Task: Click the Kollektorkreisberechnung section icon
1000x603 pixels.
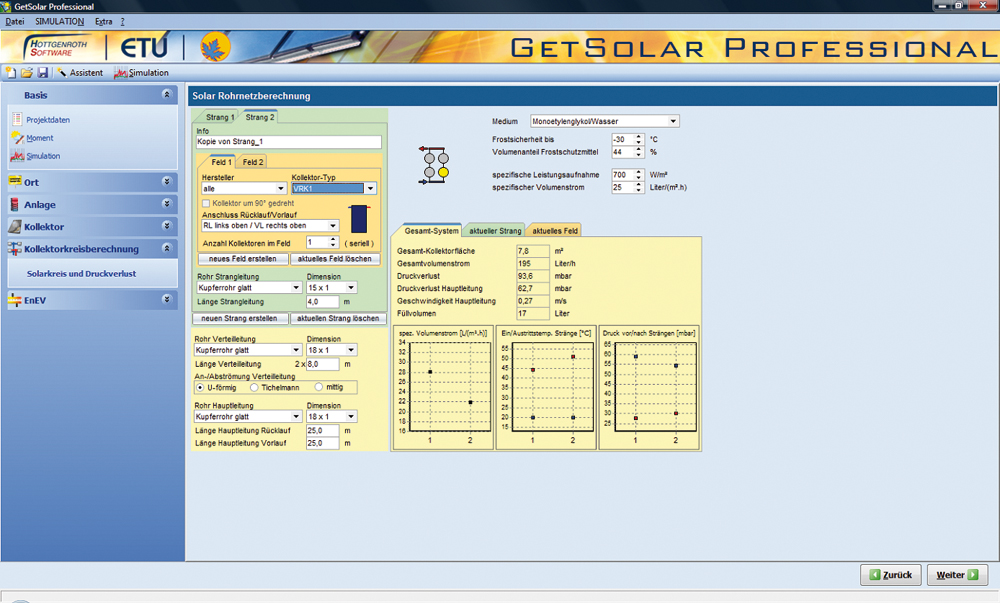Action: coord(15,249)
